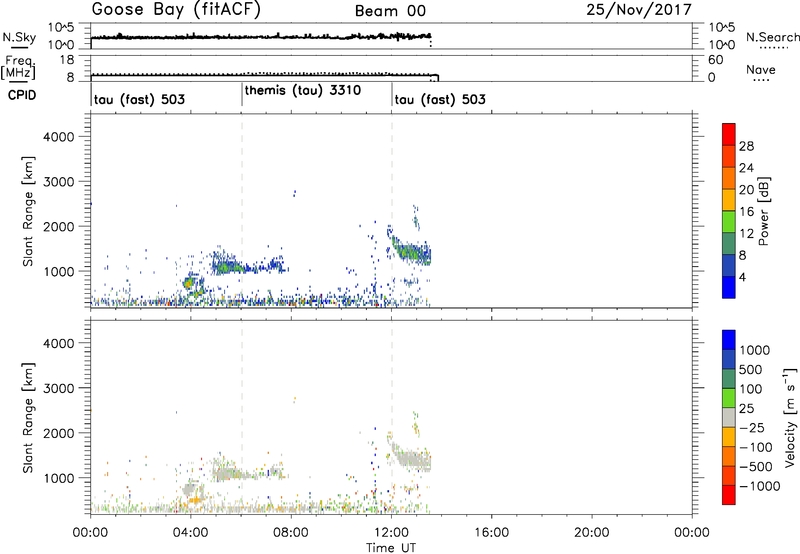Click the "Slant Range [km]" label of velocity panel

[x=28, y=418]
